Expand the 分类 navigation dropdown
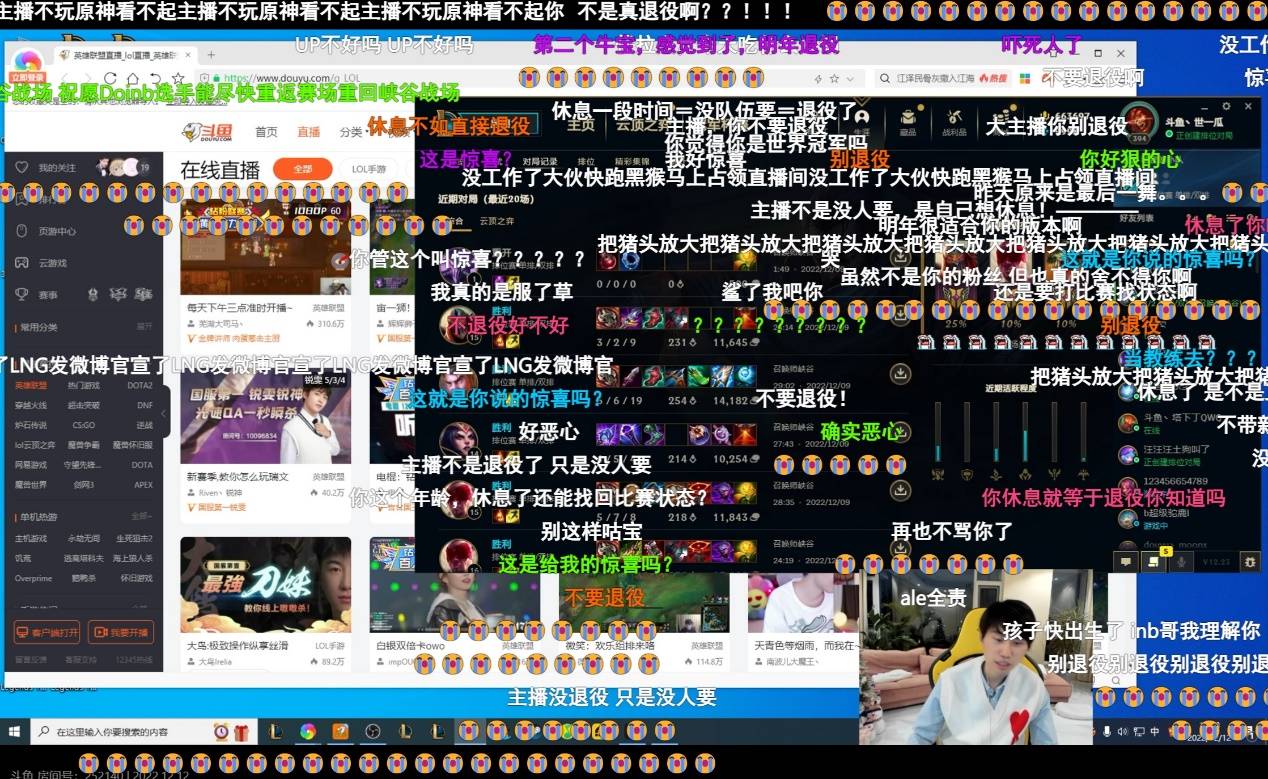1268x779 pixels. [352, 132]
